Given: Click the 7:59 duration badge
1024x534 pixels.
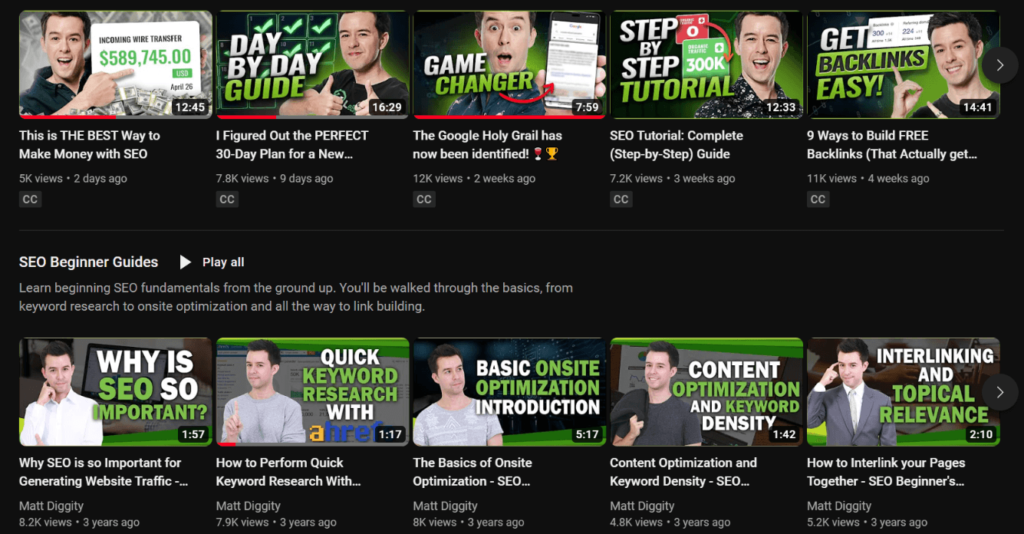Looking at the screenshot, I should [586, 107].
